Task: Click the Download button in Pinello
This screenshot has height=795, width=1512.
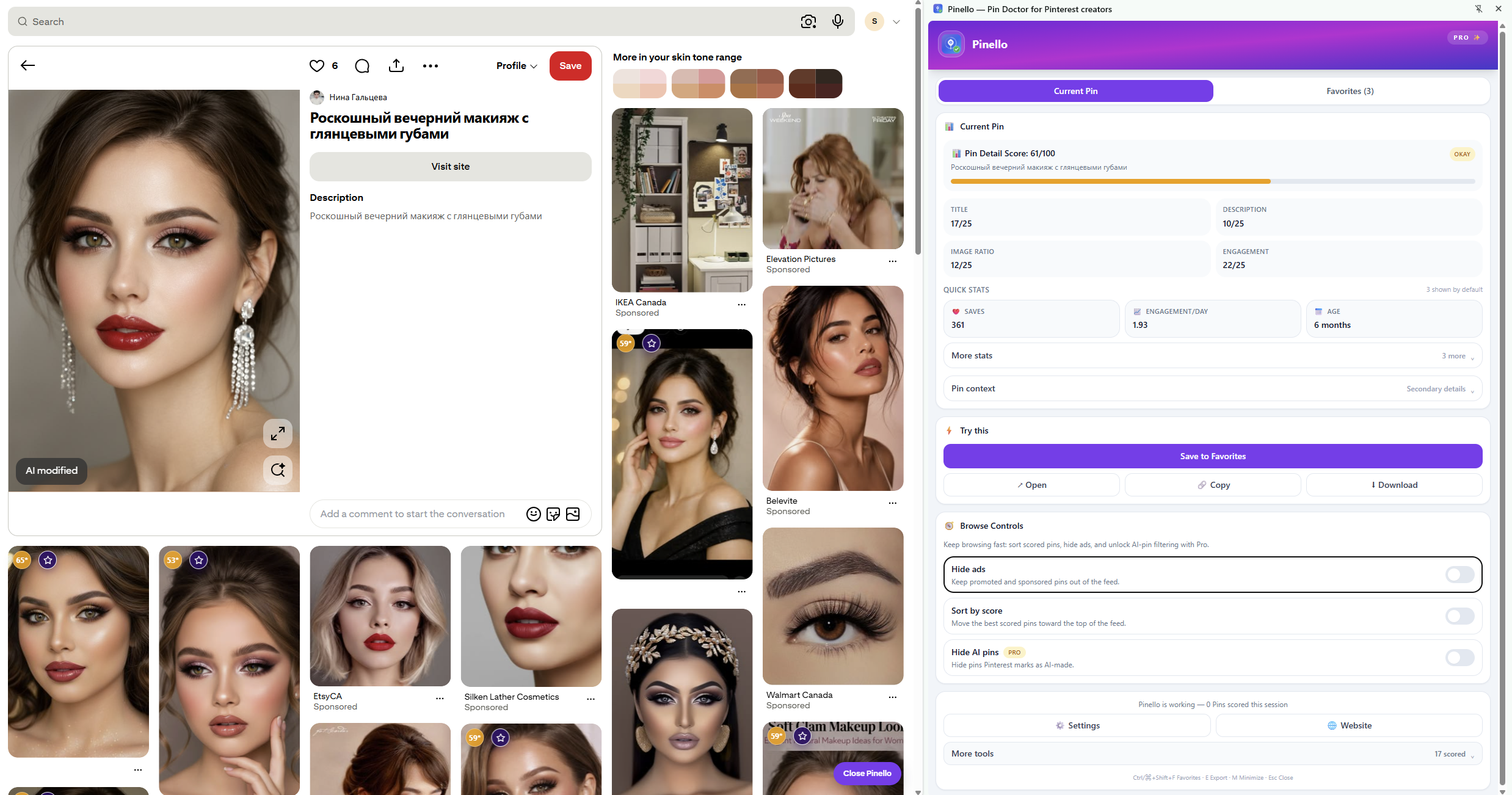Action: [x=1394, y=485]
